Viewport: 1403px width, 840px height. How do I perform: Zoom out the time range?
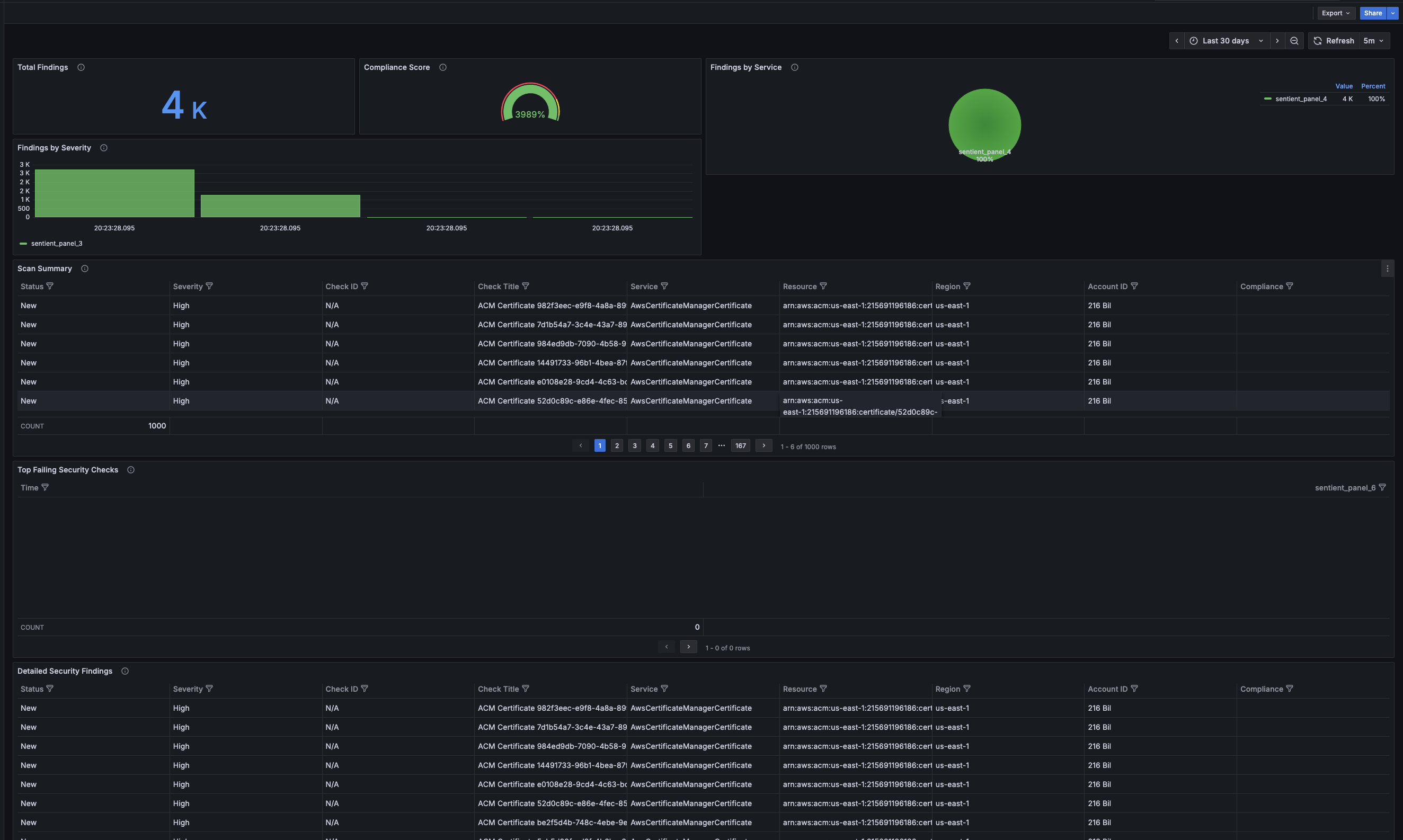point(1294,41)
